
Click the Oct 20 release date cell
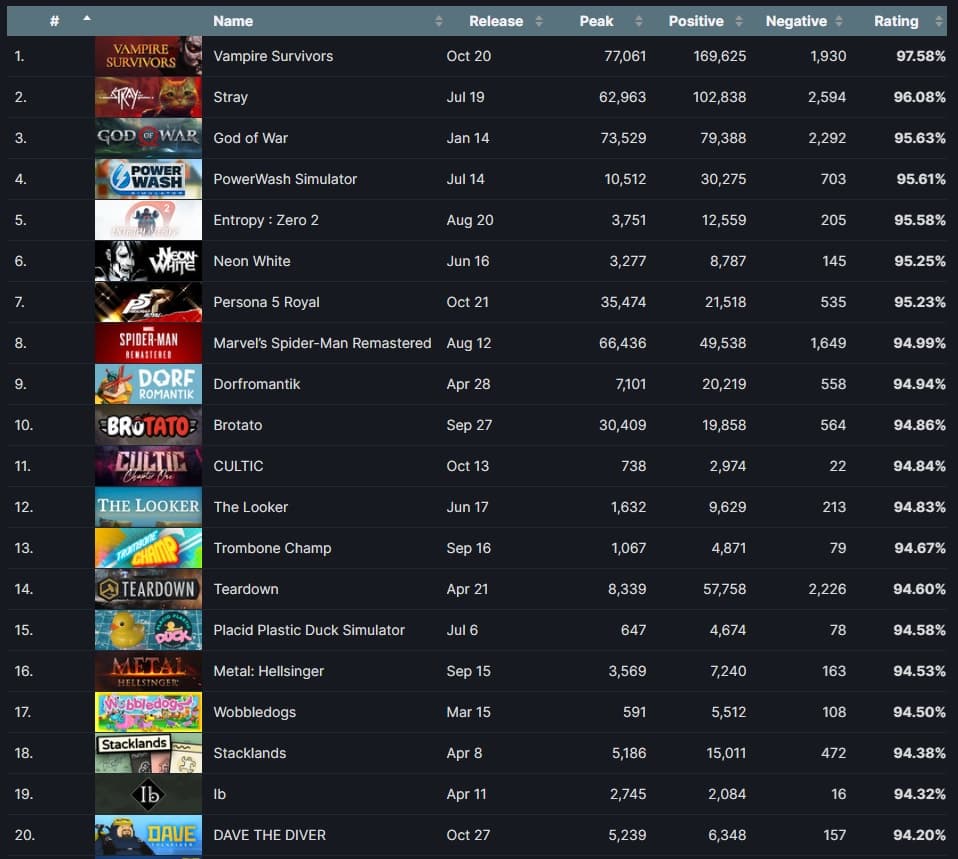[469, 56]
